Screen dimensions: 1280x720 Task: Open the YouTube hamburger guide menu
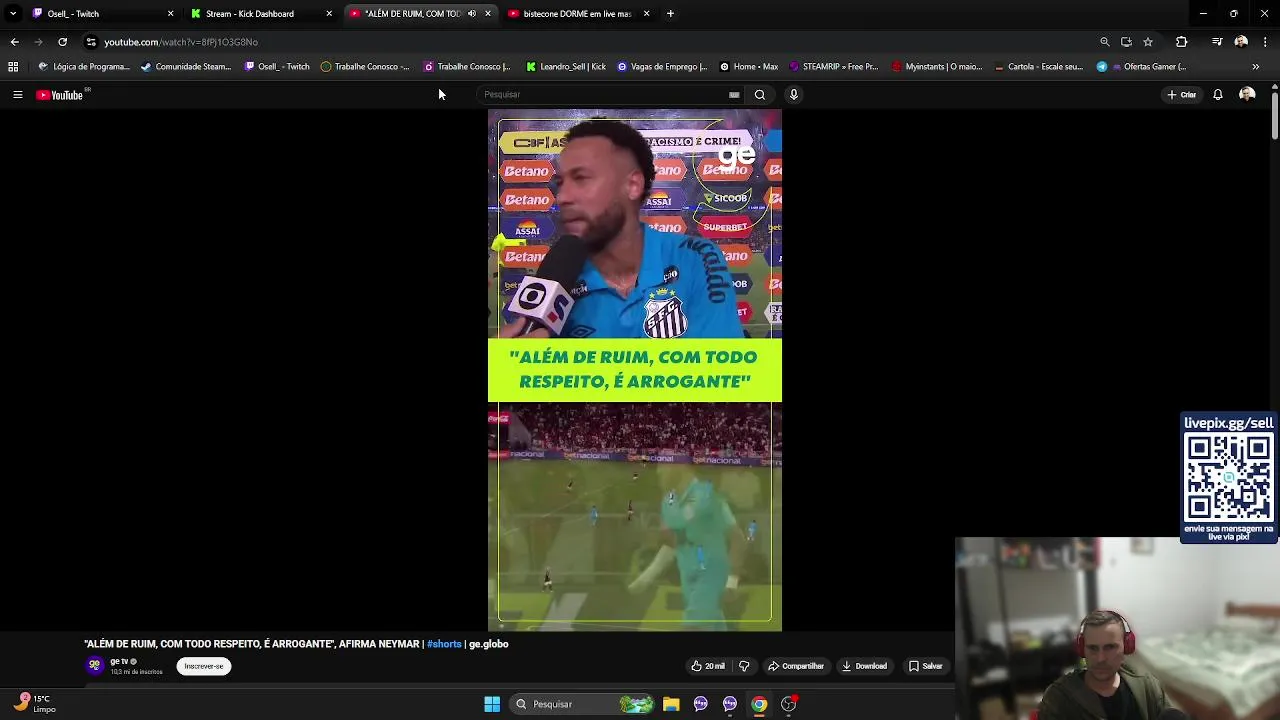(17, 95)
